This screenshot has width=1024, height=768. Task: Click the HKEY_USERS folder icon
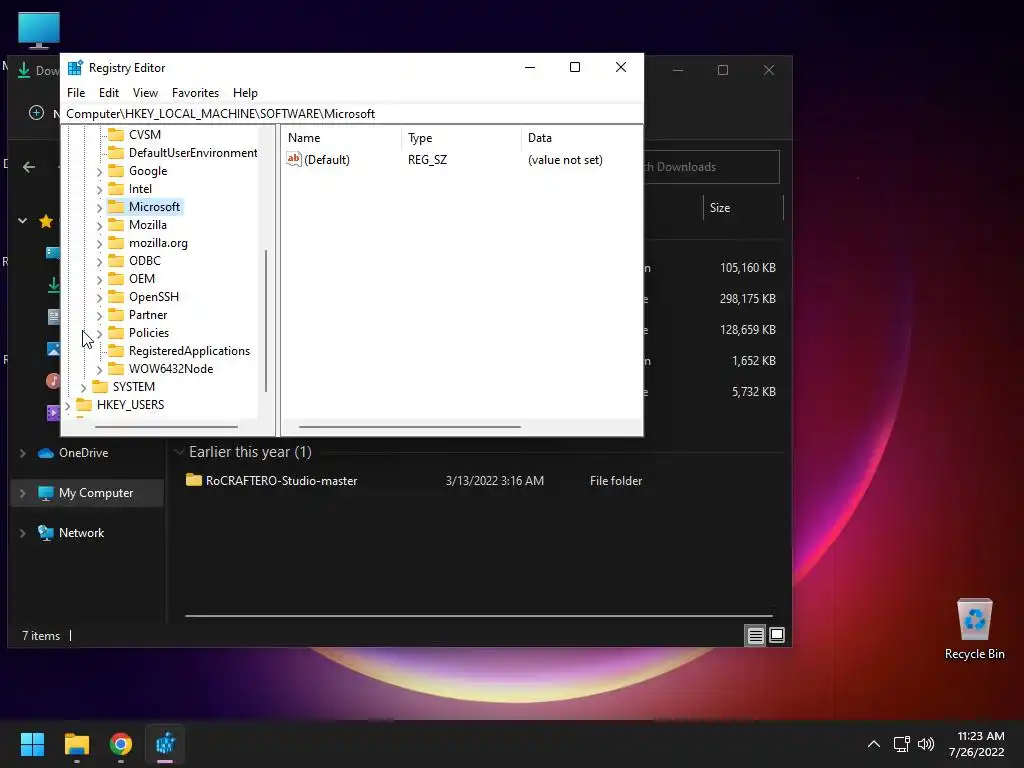click(x=84, y=405)
